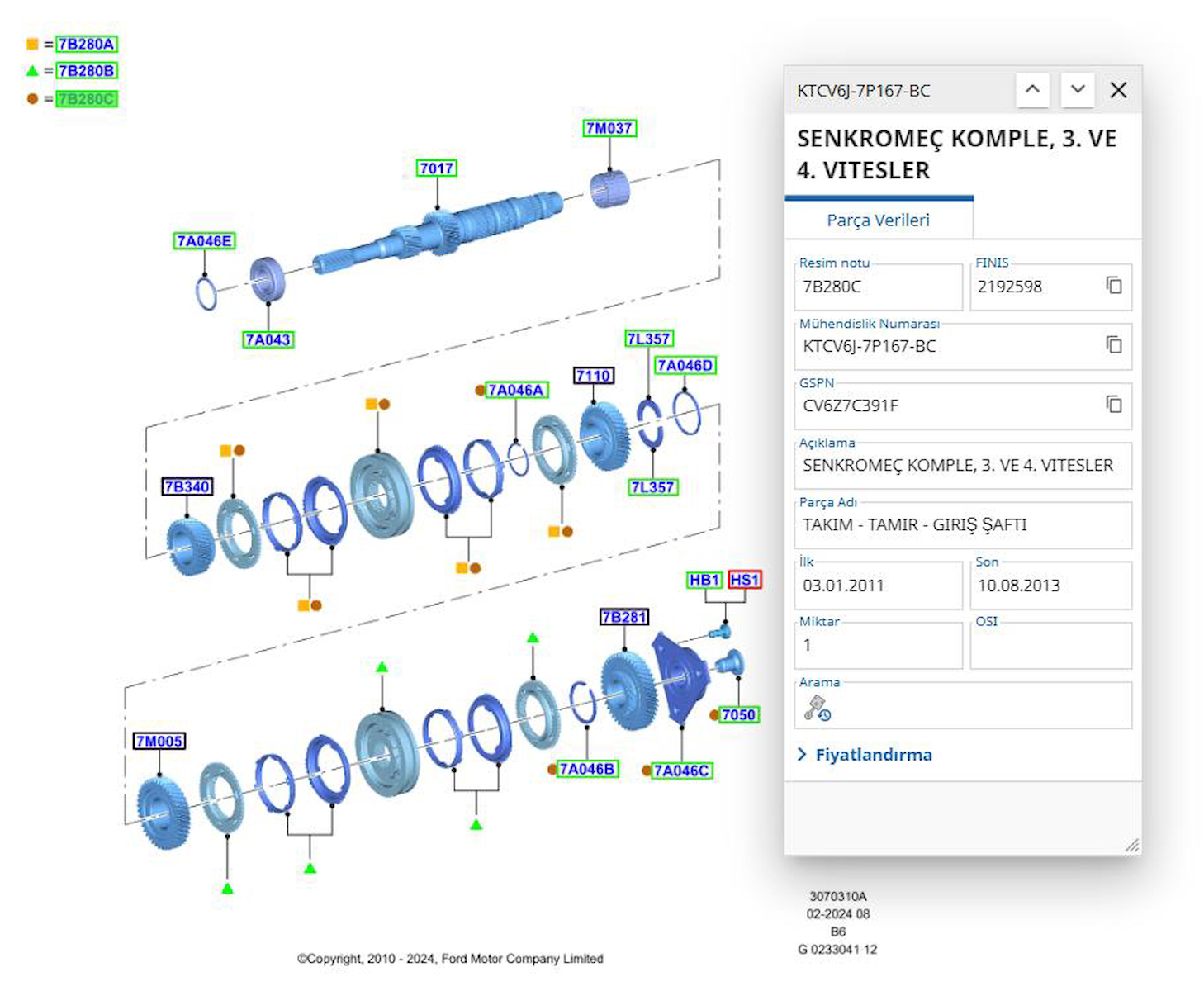1204x991 pixels.
Task: Select the 7B280B legend label
Action: [x=87, y=71]
